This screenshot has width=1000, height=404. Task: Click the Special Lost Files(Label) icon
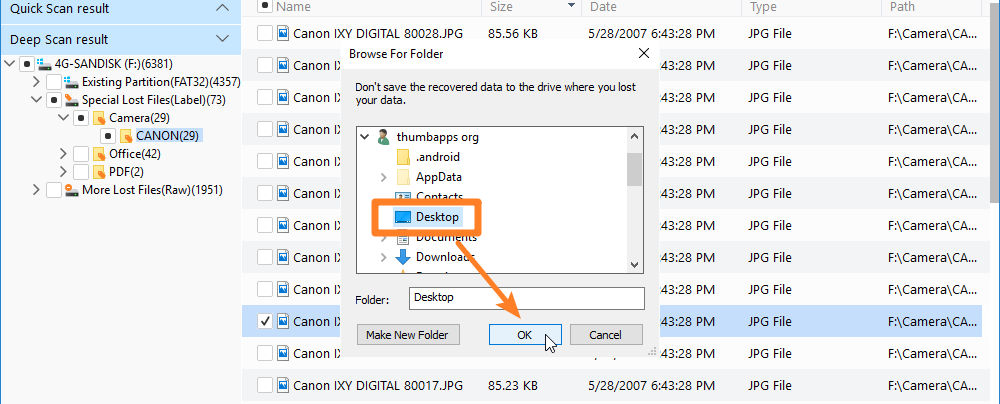(71, 100)
